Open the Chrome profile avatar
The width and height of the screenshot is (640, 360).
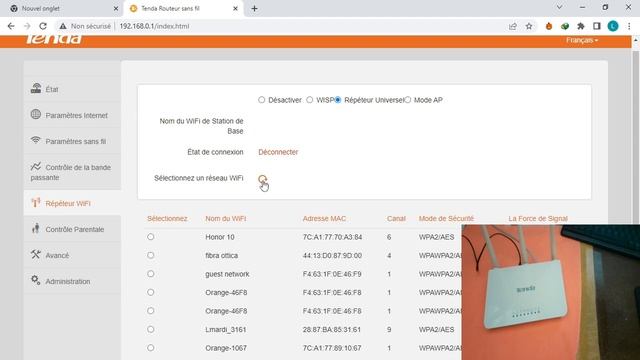click(x=613, y=26)
